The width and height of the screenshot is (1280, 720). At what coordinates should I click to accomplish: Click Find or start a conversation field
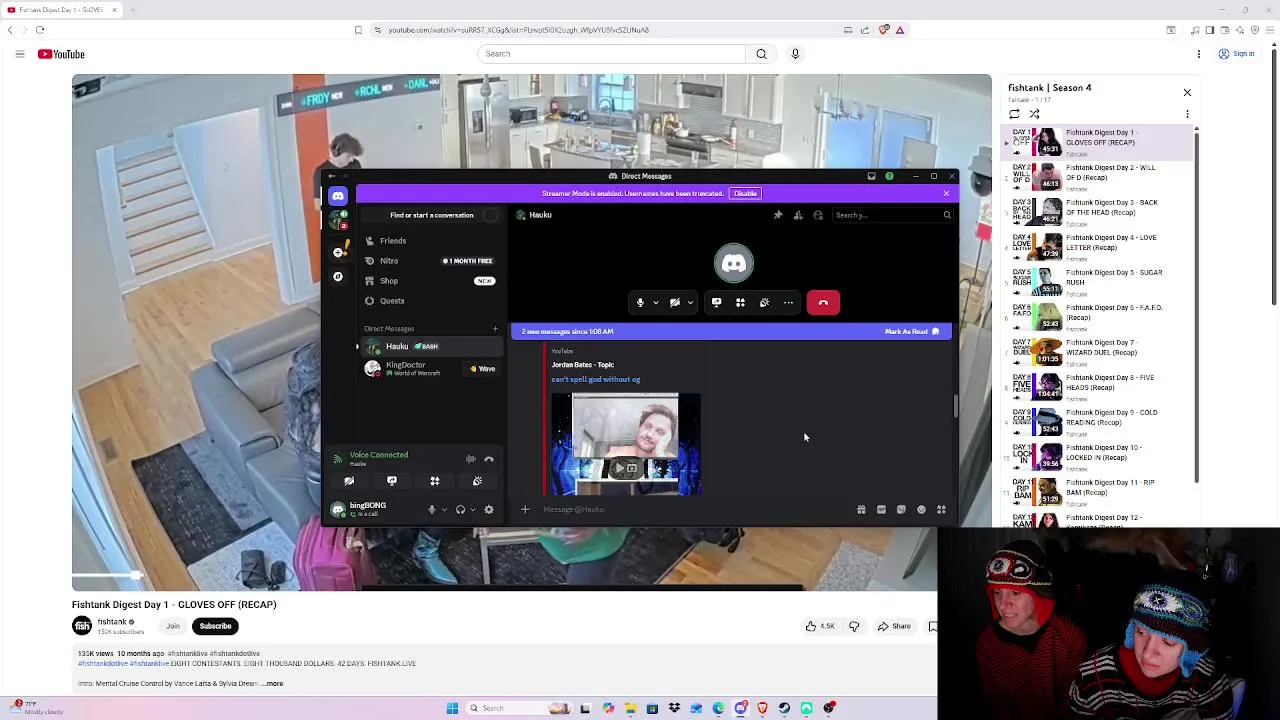point(432,215)
